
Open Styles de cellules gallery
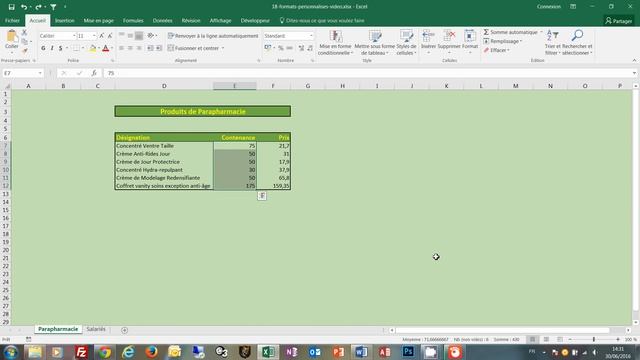pos(406,42)
